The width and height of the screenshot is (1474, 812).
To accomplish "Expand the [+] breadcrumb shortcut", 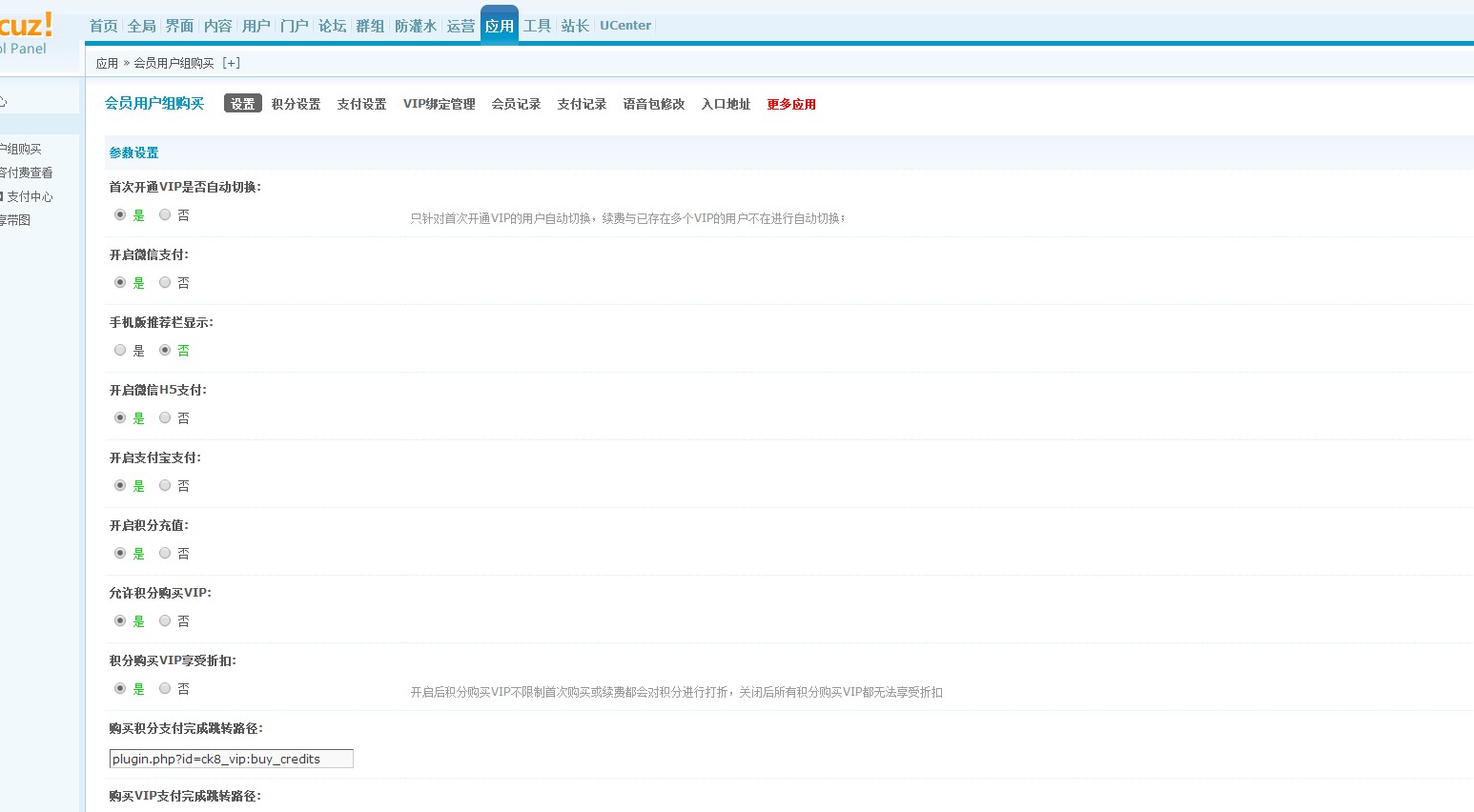I will 231,63.
